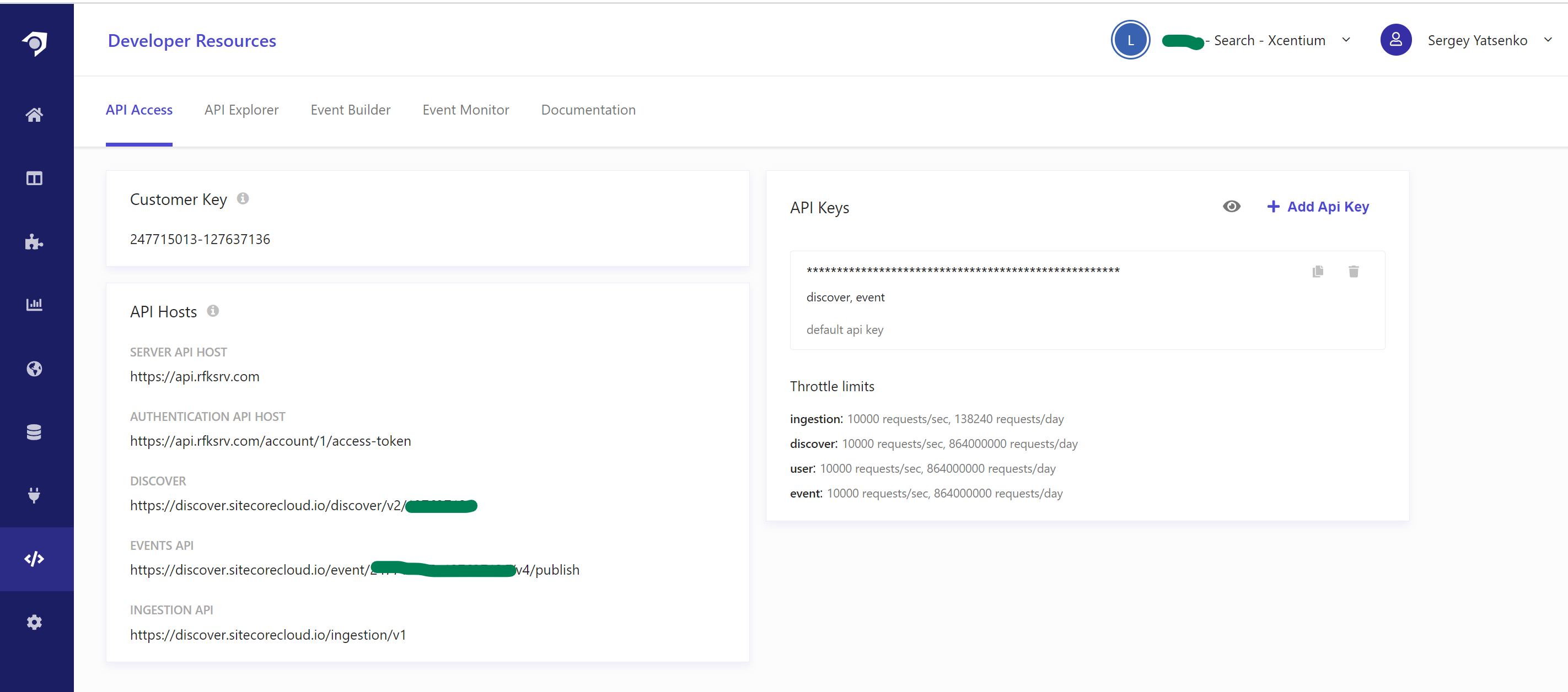The width and height of the screenshot is (1568, 692).
Task: Open the puzzle piece icon in sidebar
Action: (34, 242)
